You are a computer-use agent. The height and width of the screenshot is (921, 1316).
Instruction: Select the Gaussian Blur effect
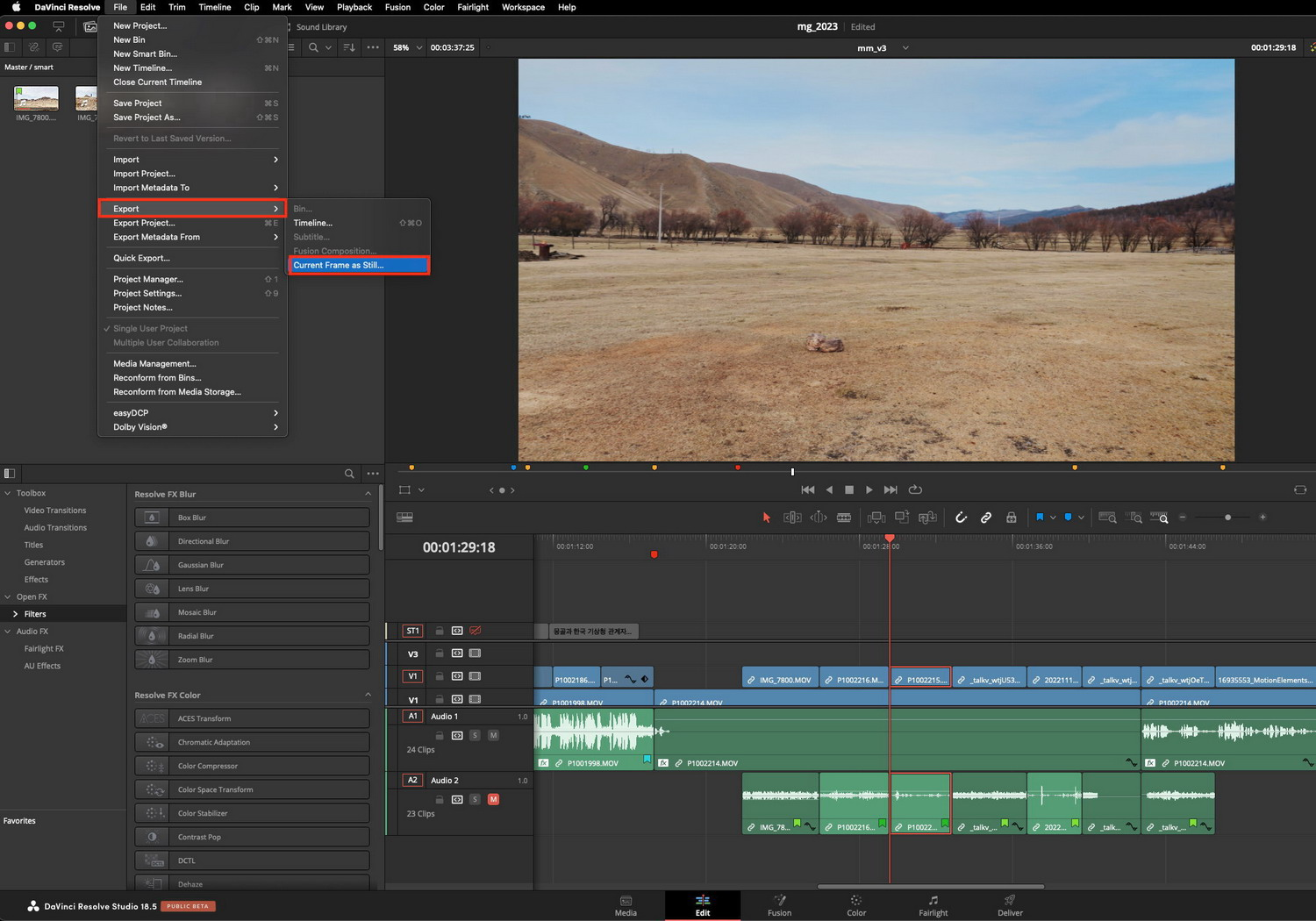252,565
